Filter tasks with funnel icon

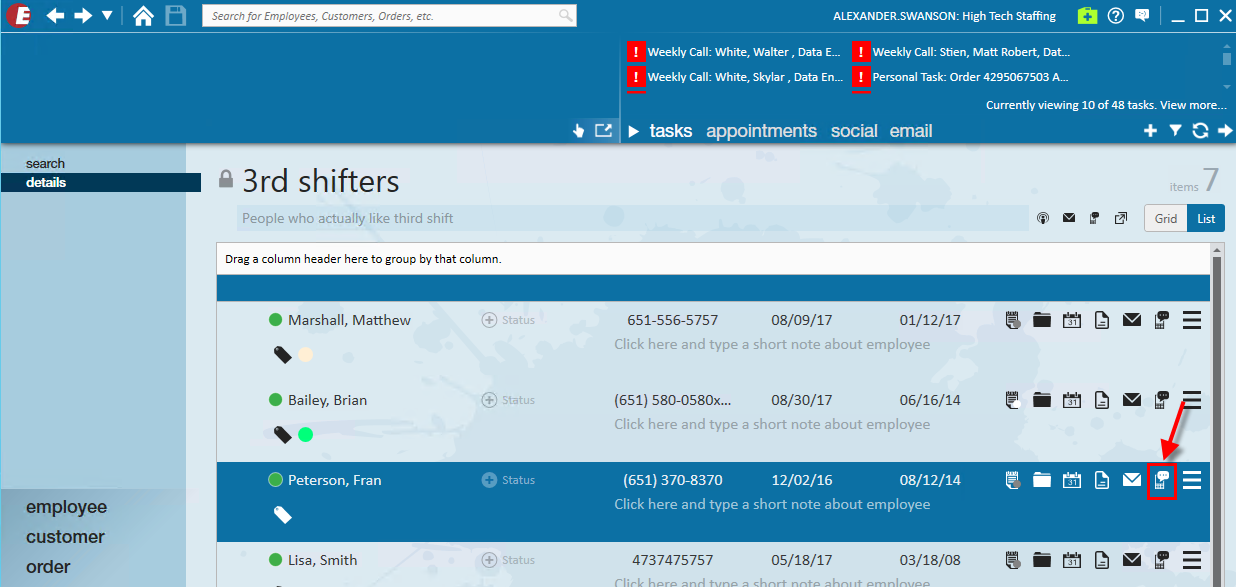click(1175, 131)
